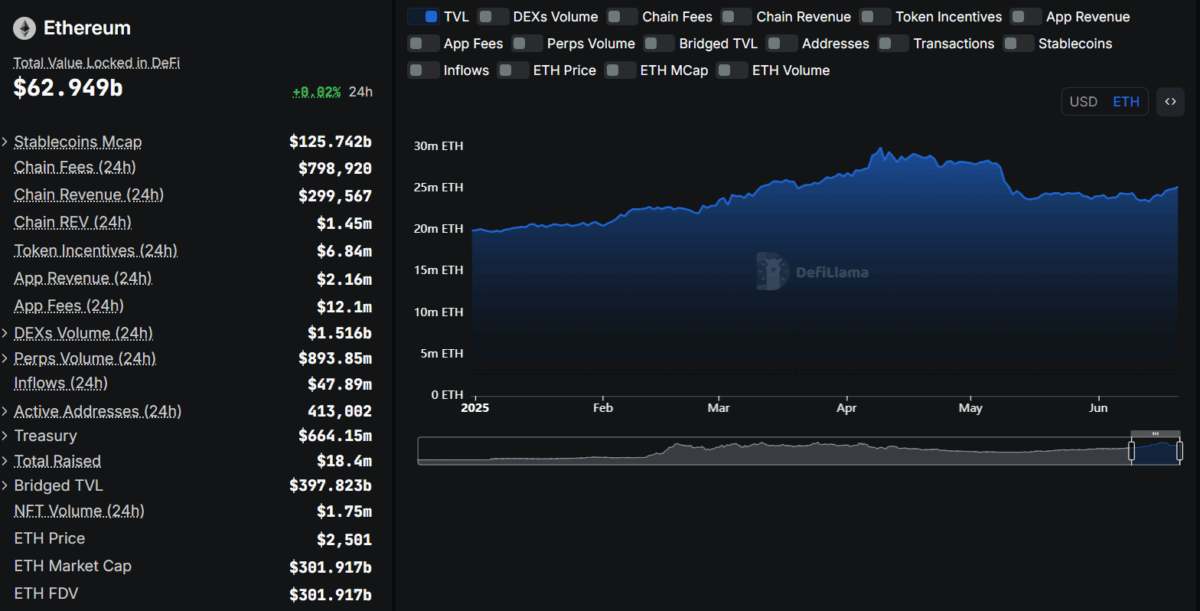Viewport: 1200px width, 611px height.
Task: Click the $125.742b stablecoins value
Action: (x=331, y=142)
